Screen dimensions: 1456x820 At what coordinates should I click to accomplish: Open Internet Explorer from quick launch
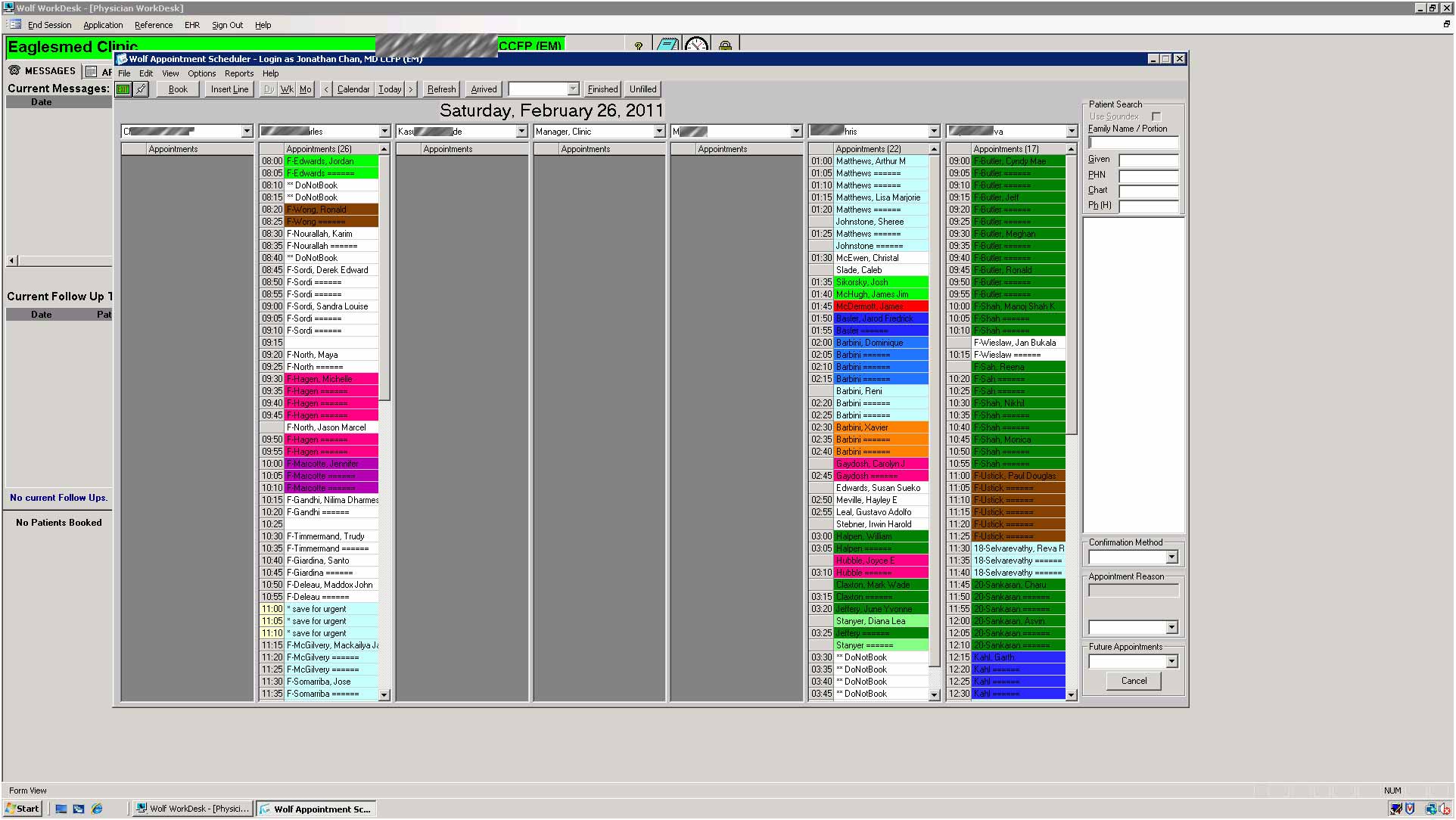click(x=97, y=809)
